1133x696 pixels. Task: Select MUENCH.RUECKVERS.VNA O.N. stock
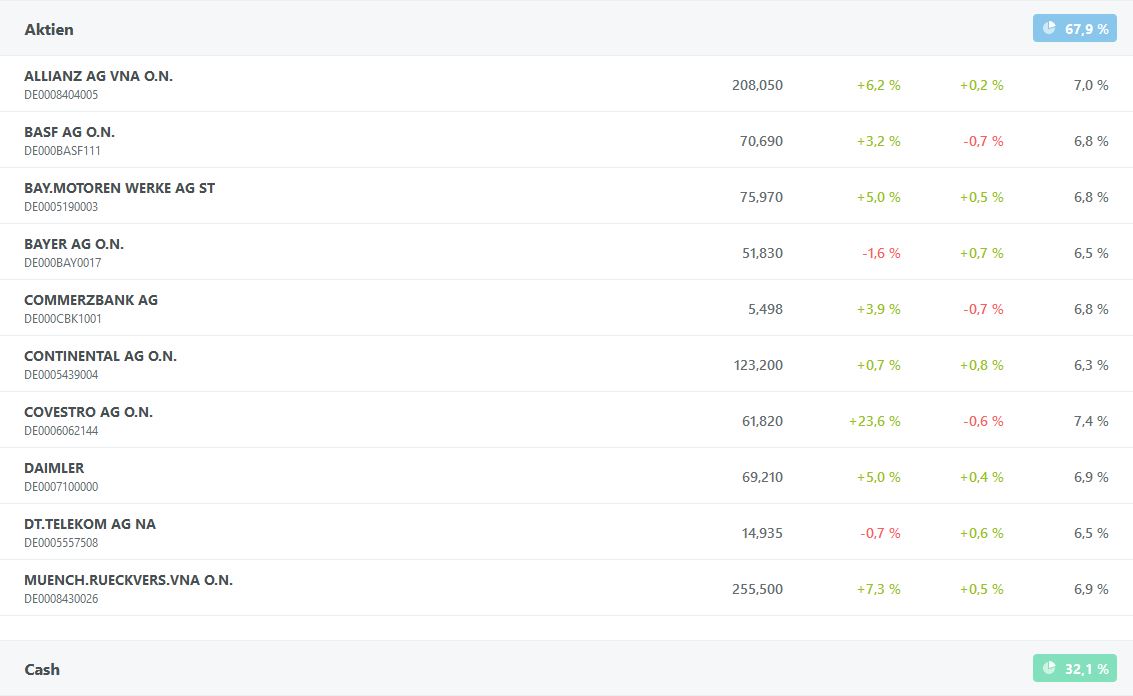(x=128, y=580)
